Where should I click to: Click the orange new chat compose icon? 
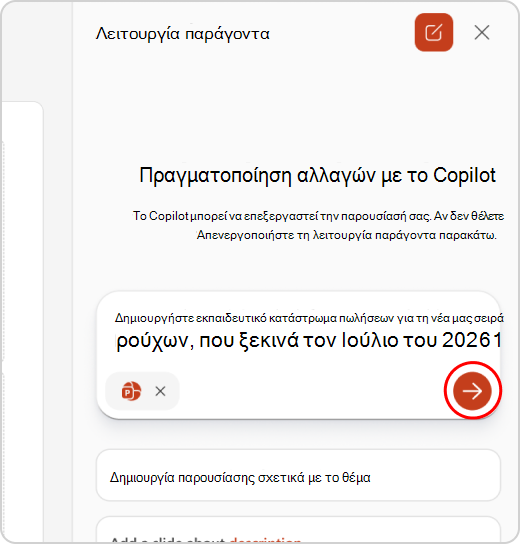(434, 33)
